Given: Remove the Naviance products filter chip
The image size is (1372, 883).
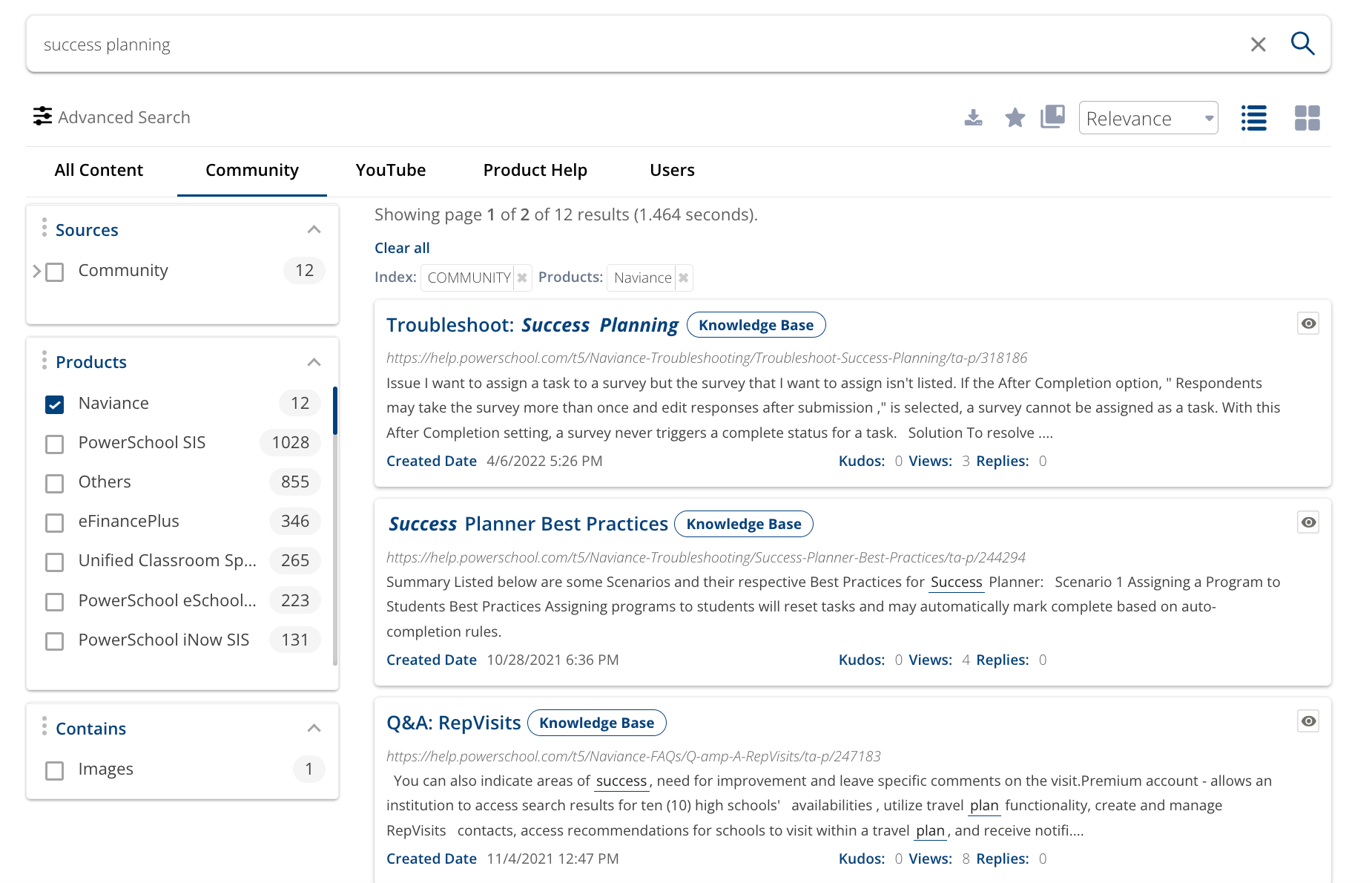Looking at the screenshot, I should point(683,278).
